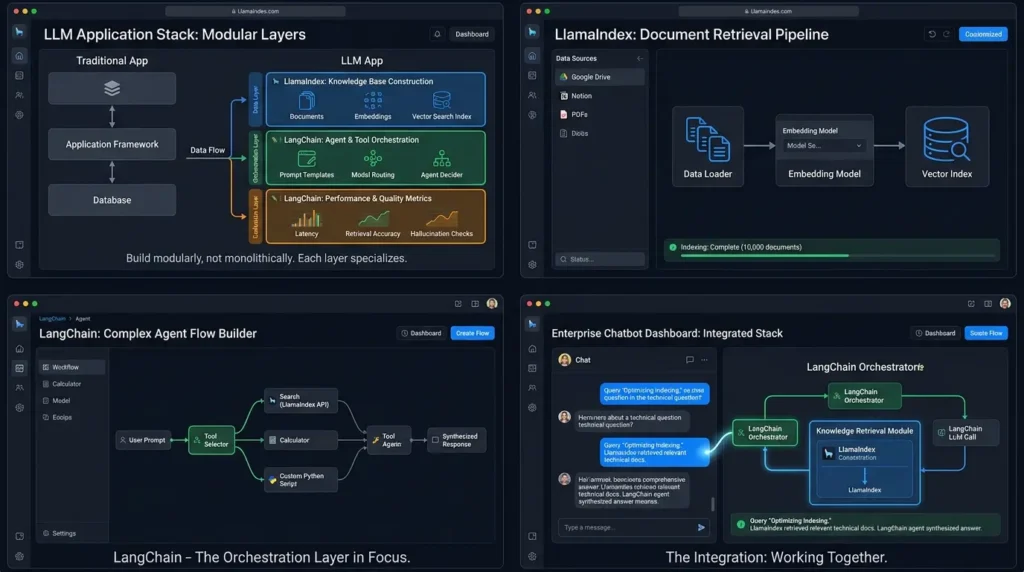Collapse the Data Sources panel arrow
Image resolution: width=1024 pixels, height=572 pixels.
639,58
